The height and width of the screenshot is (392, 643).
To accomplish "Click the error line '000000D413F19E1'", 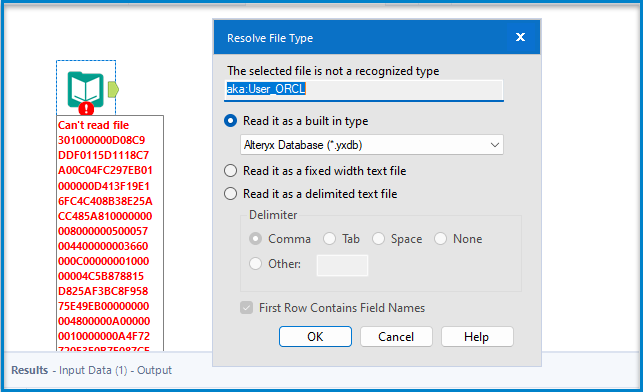I will (x=104, y=186).
